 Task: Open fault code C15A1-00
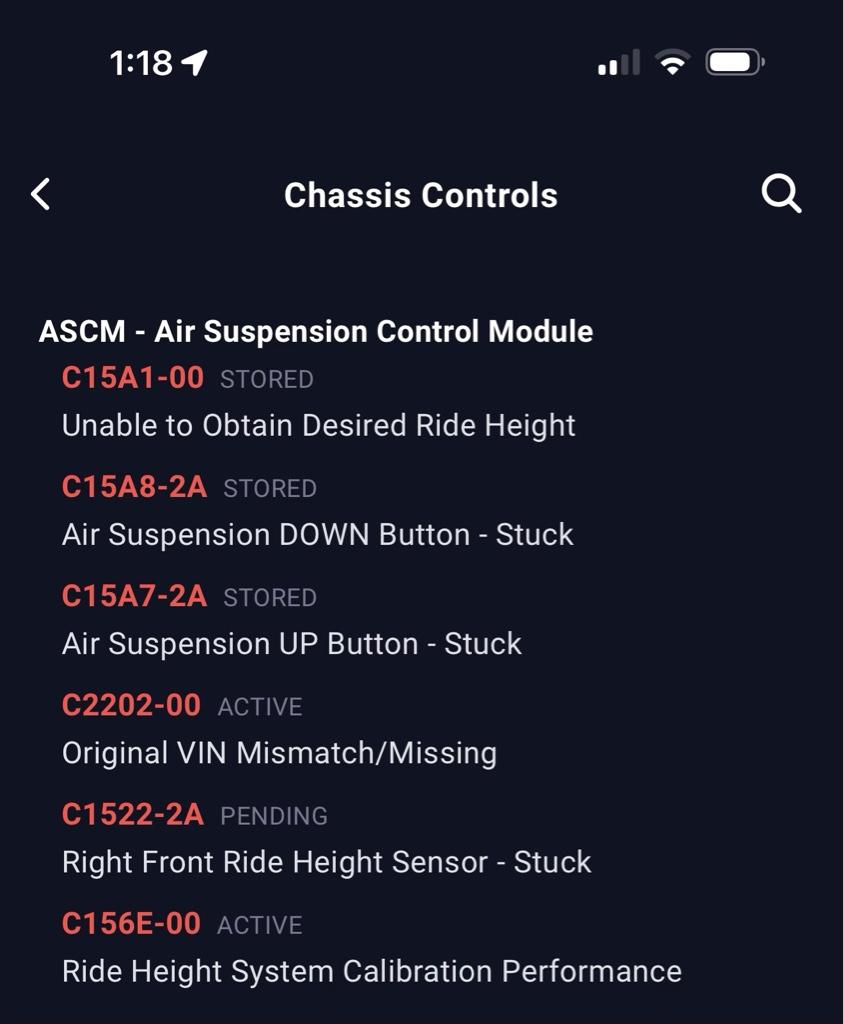point(133,378)
